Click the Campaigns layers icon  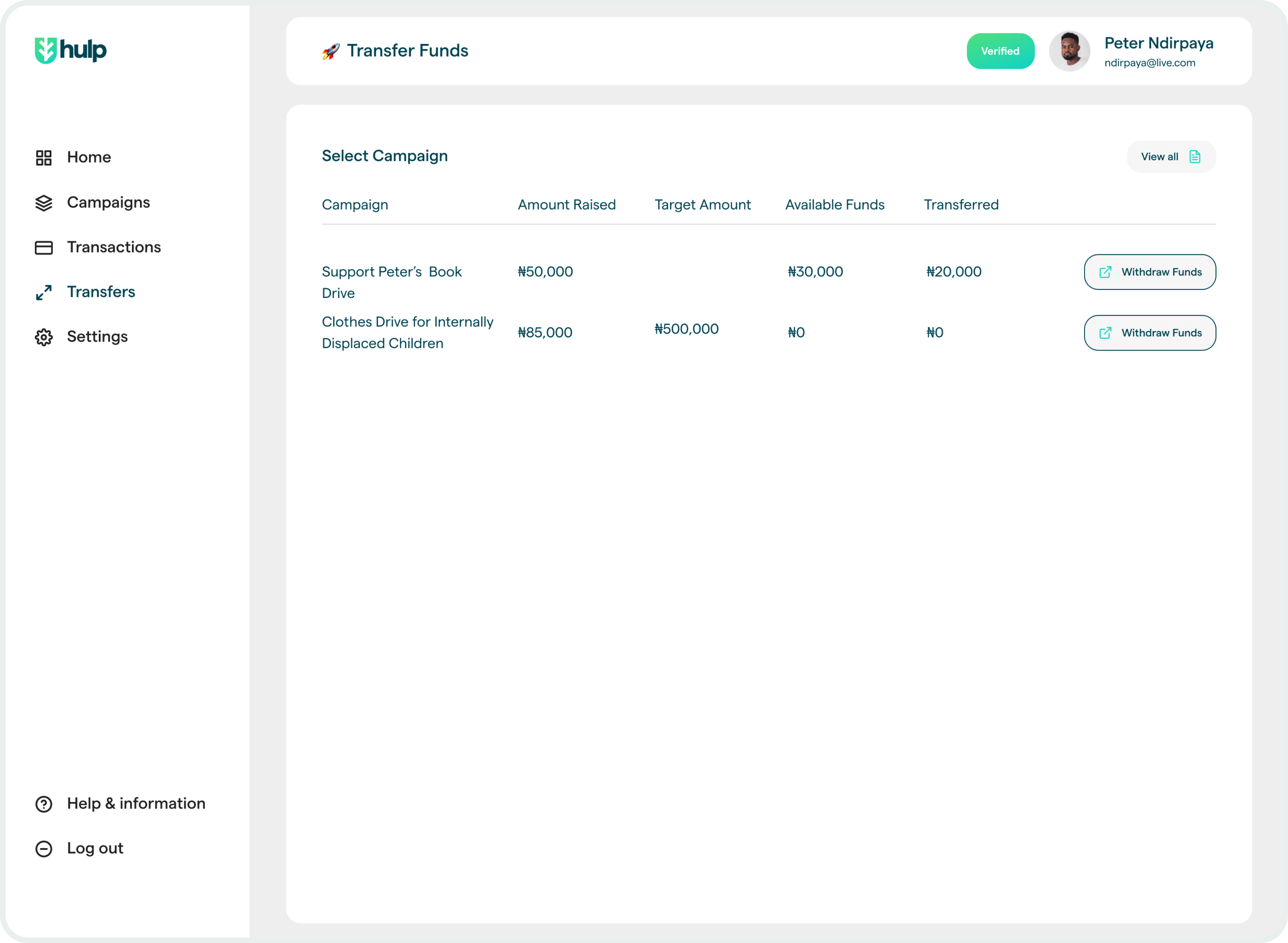click(x=44, y=203)
